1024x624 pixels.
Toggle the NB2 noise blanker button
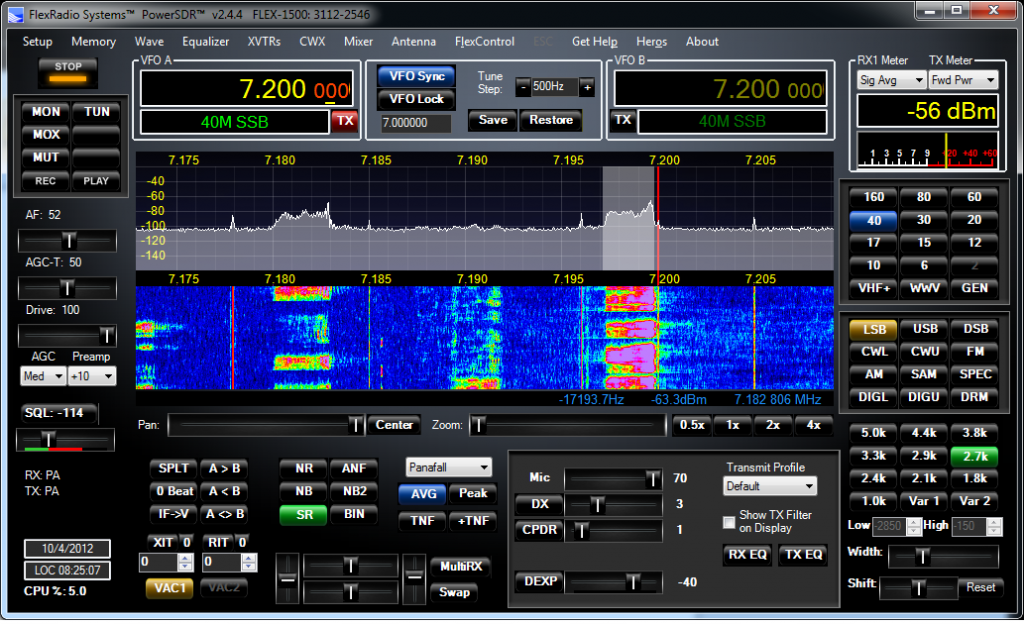coord(353,491)
